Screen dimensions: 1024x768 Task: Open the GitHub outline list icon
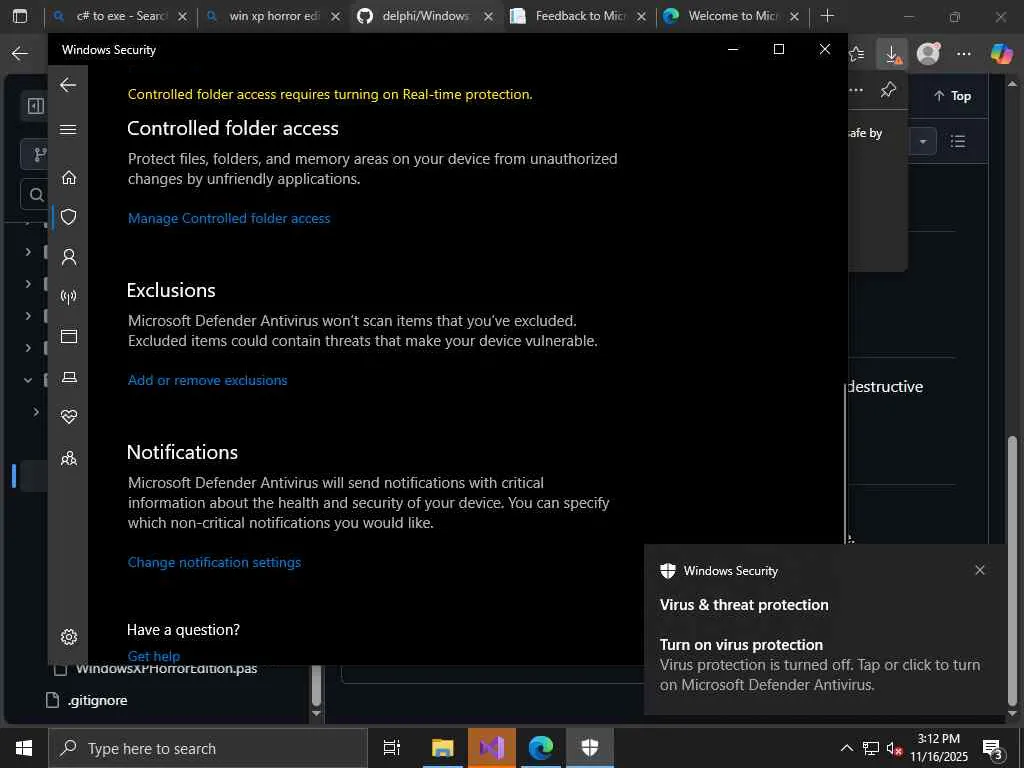pyautogui.click(x=958, y=141)
